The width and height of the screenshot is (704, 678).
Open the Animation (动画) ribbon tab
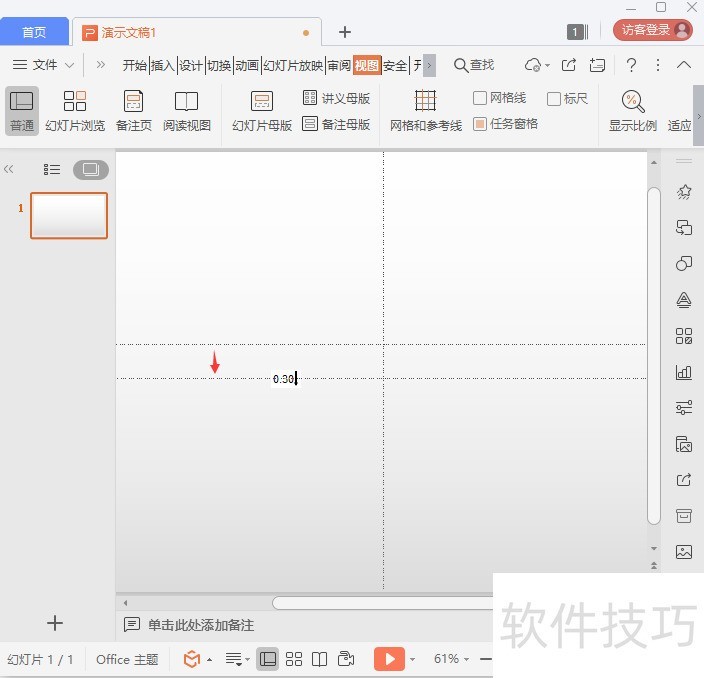tap(246, 66)
